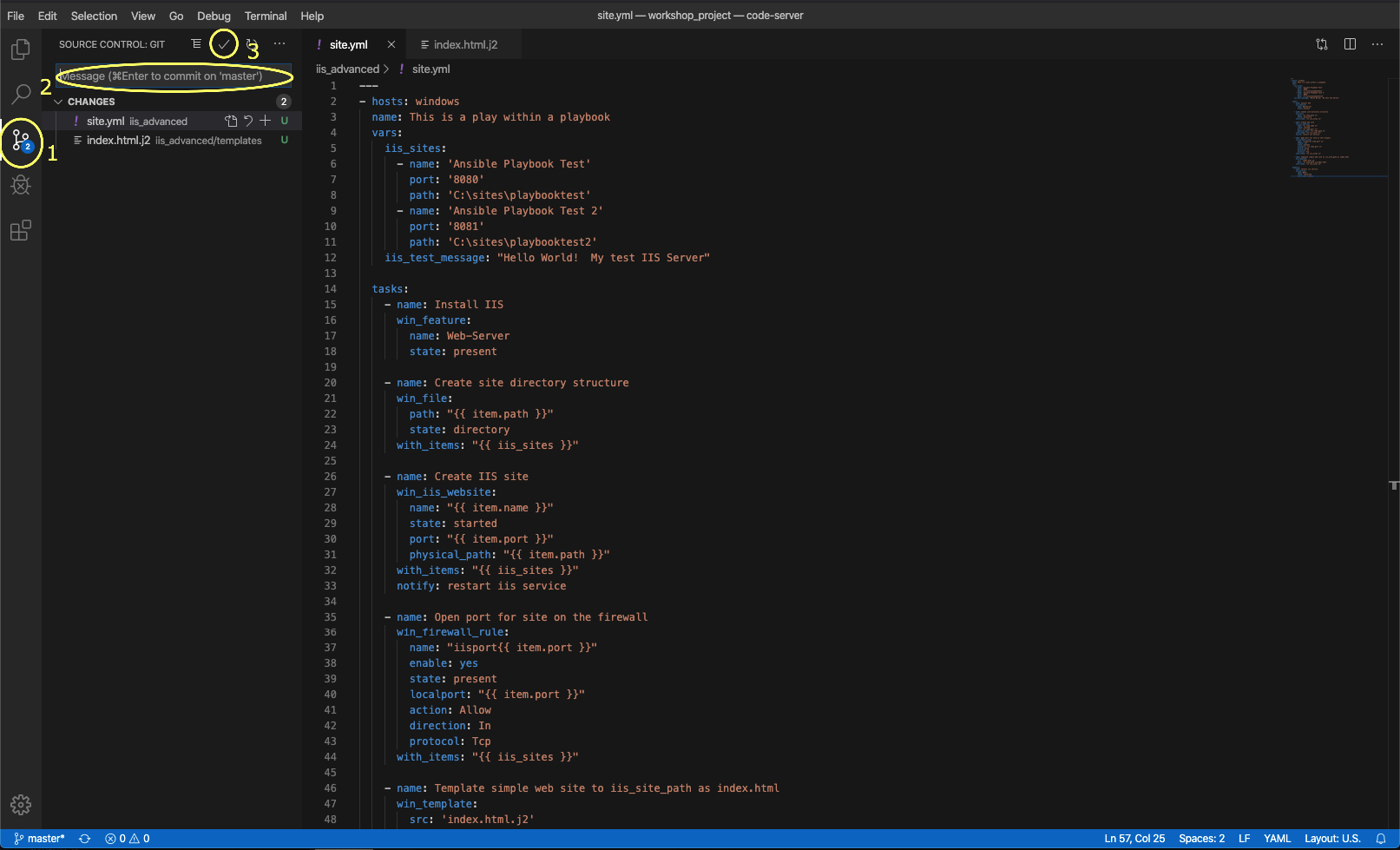
Task: Click the Synchronize Changes icon in status bar
Action: (x=84, y=839)
